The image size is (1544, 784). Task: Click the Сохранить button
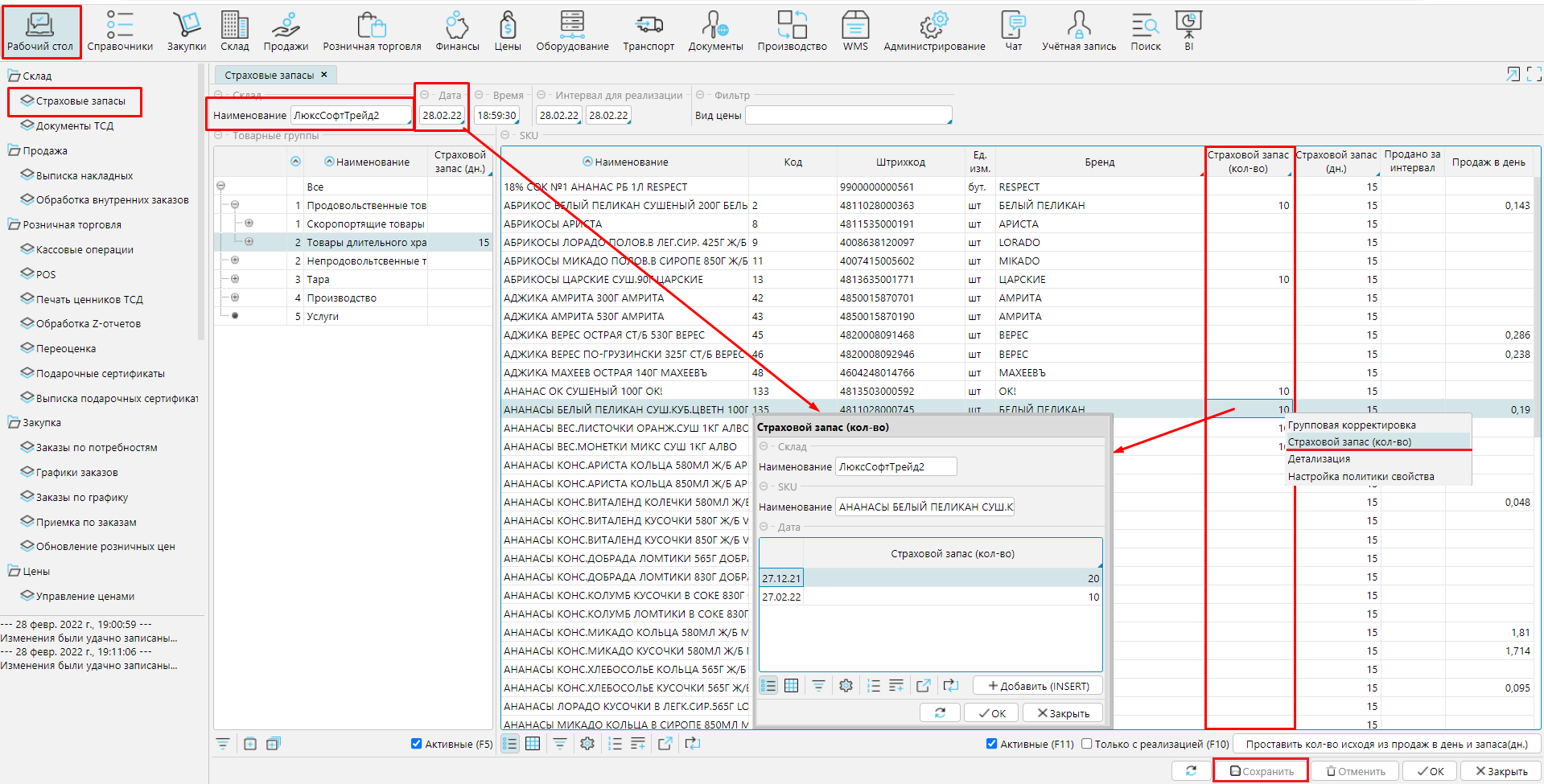(x=1261, y=771)
